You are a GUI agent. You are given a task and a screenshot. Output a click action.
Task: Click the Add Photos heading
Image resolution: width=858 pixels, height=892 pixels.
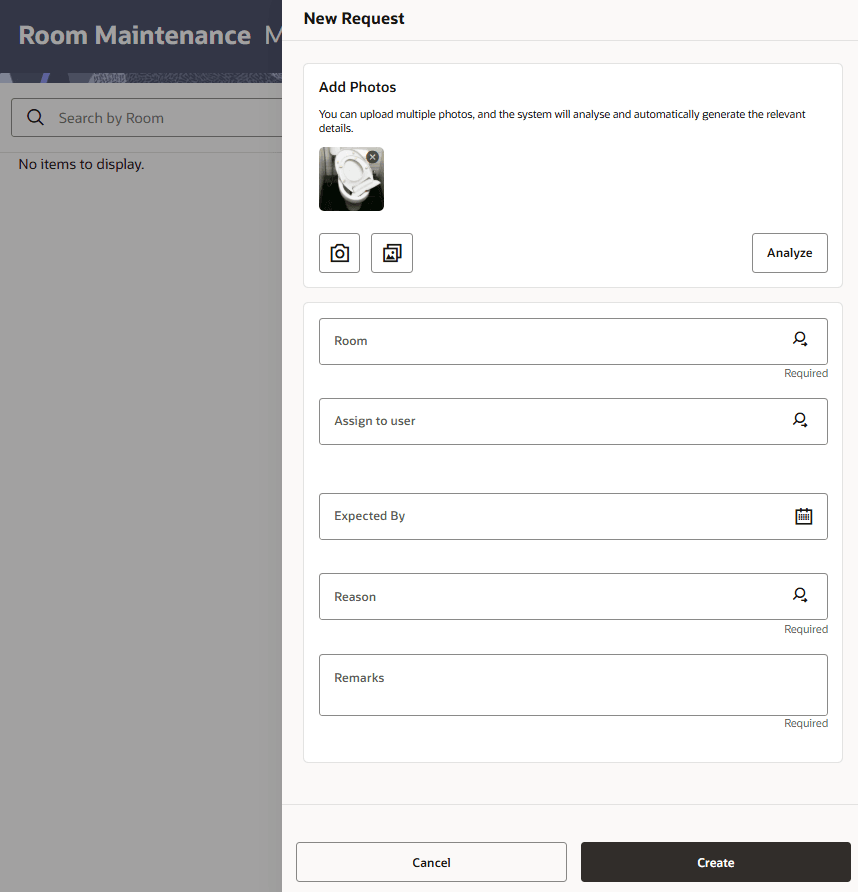(x=357, y=87)
